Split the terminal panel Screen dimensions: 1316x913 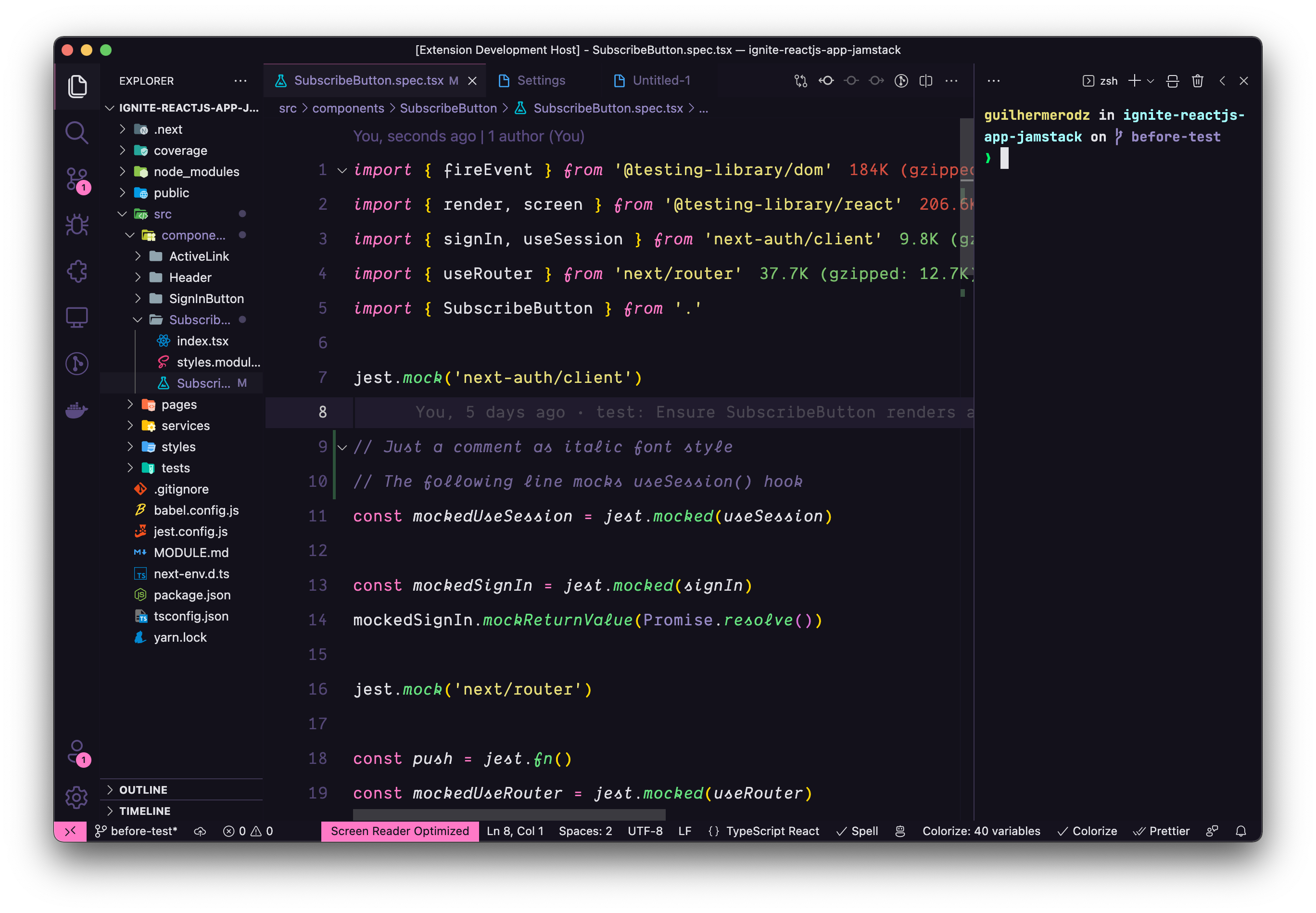1173,81
